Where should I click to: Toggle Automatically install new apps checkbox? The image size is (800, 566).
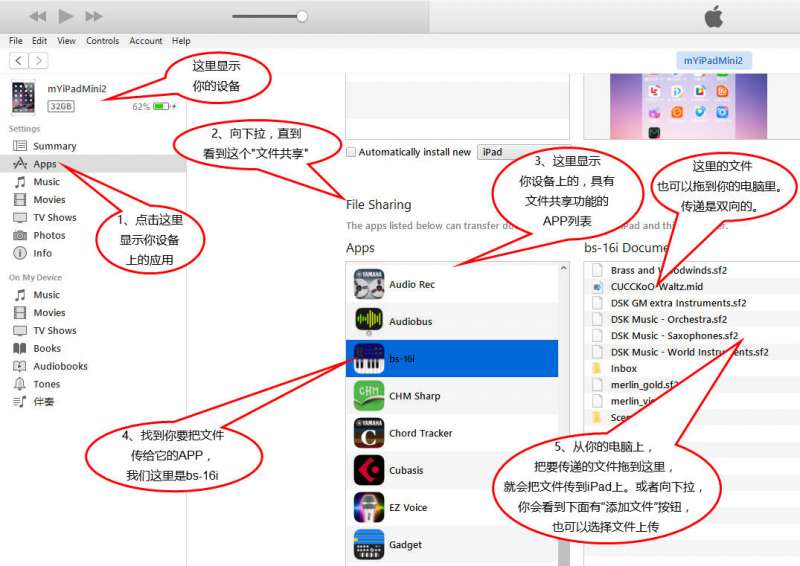(x=351, y=152)
